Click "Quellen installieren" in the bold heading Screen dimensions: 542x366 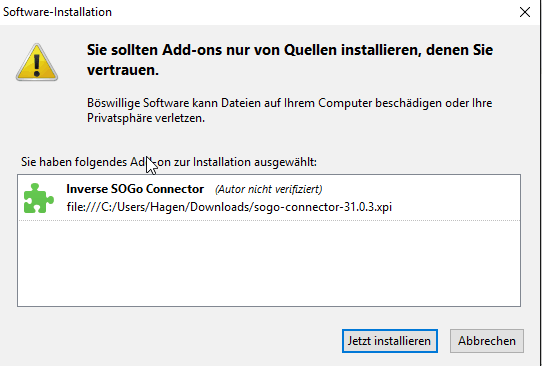[352, 50]
